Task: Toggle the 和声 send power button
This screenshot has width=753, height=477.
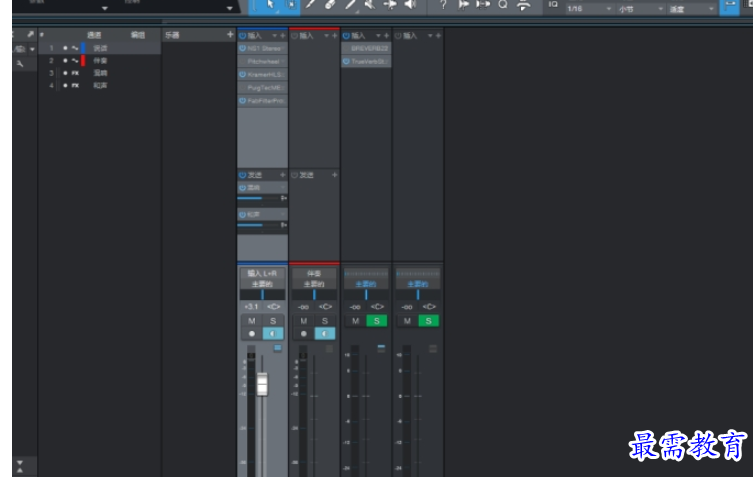Action: click(x=243, y=215)
